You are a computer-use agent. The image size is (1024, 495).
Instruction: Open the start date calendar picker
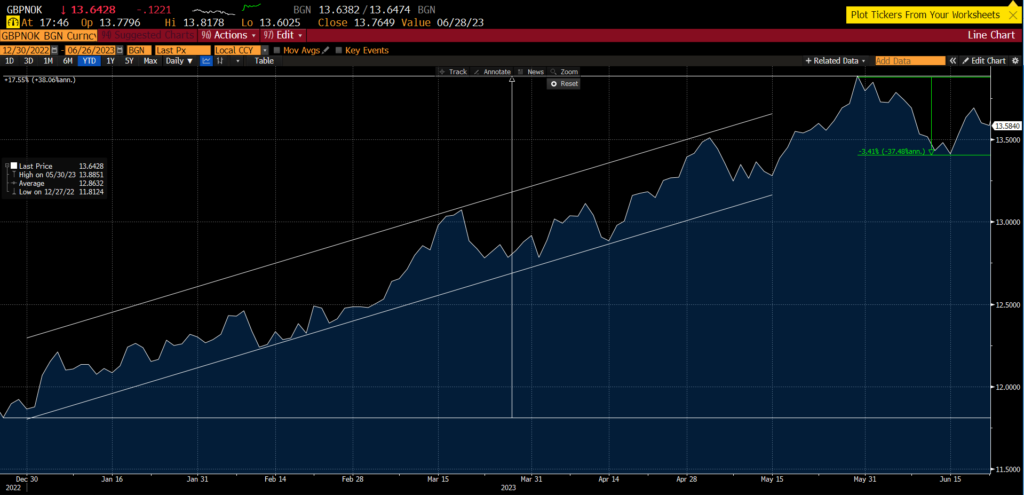click(54, 50)
